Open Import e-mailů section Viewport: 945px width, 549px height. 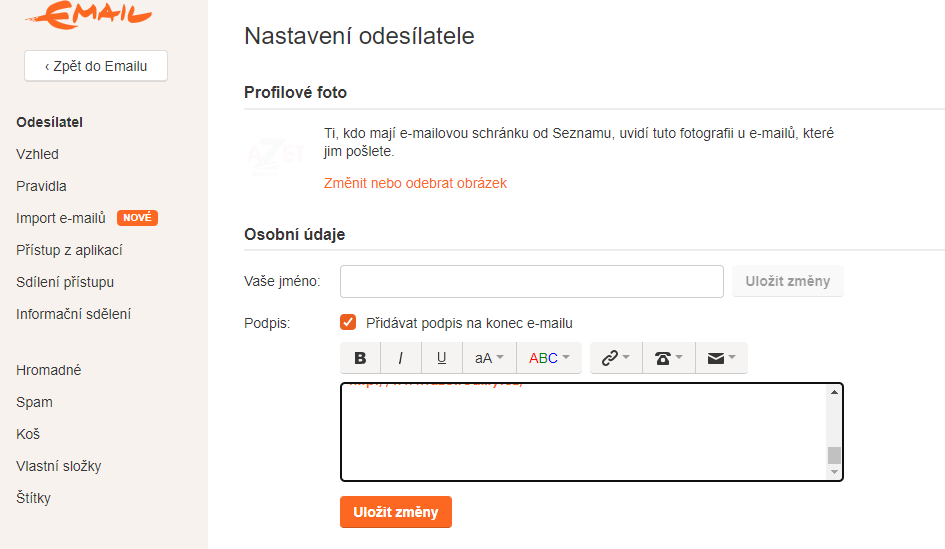coord(61,218)
